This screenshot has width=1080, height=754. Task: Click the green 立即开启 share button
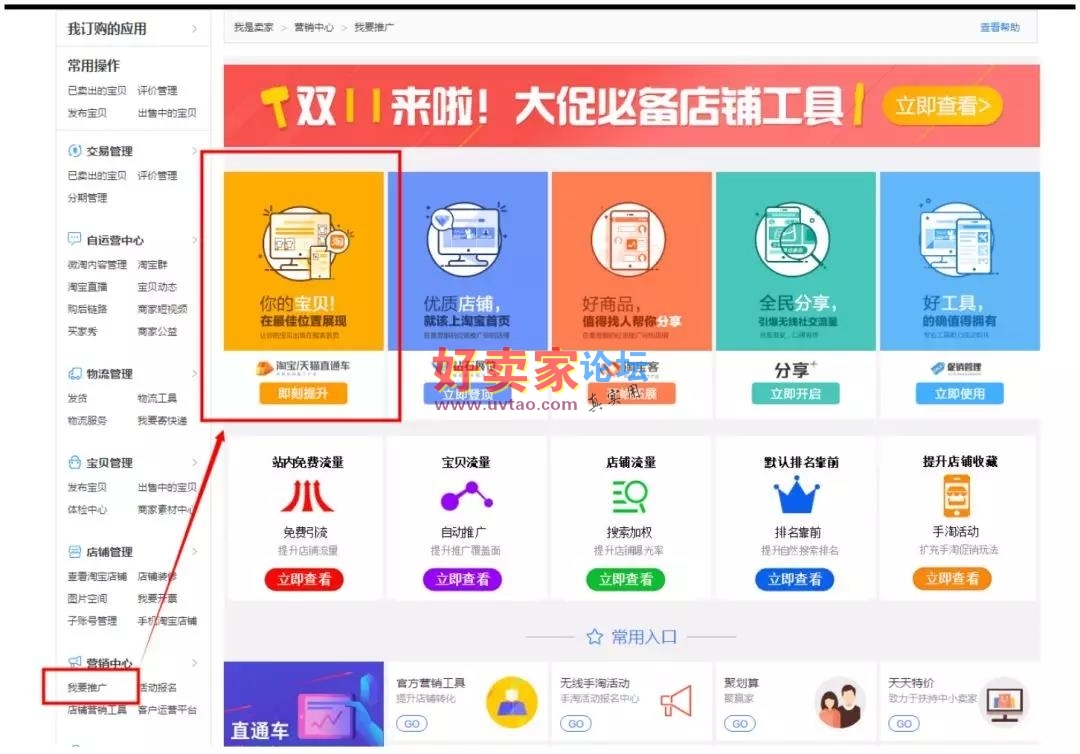[796, 394]
